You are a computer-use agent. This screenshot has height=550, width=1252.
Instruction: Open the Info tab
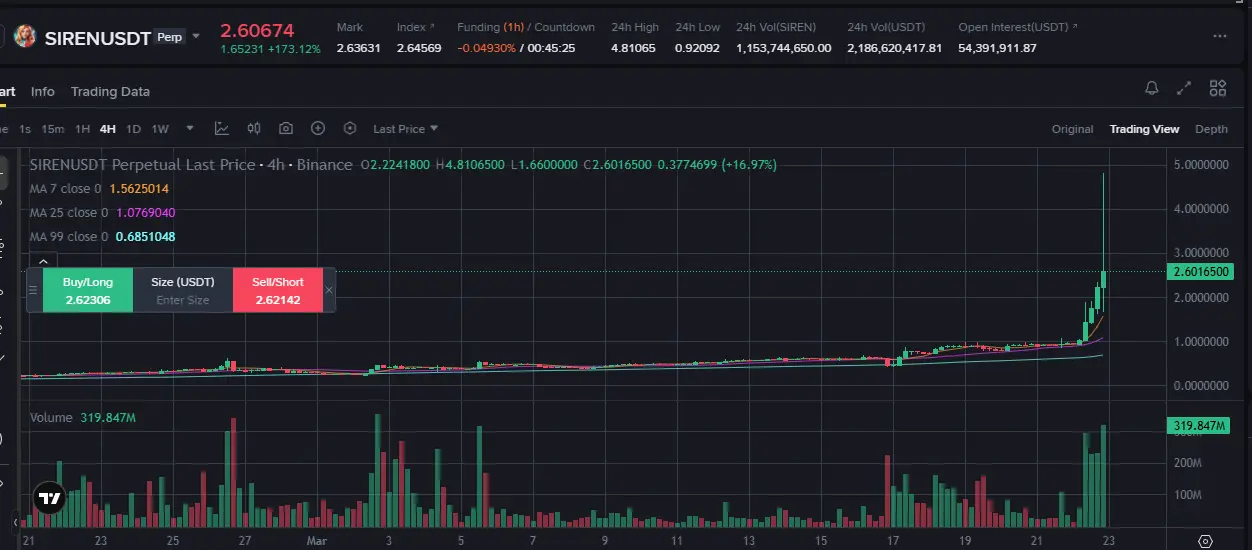tap(43, 91)
